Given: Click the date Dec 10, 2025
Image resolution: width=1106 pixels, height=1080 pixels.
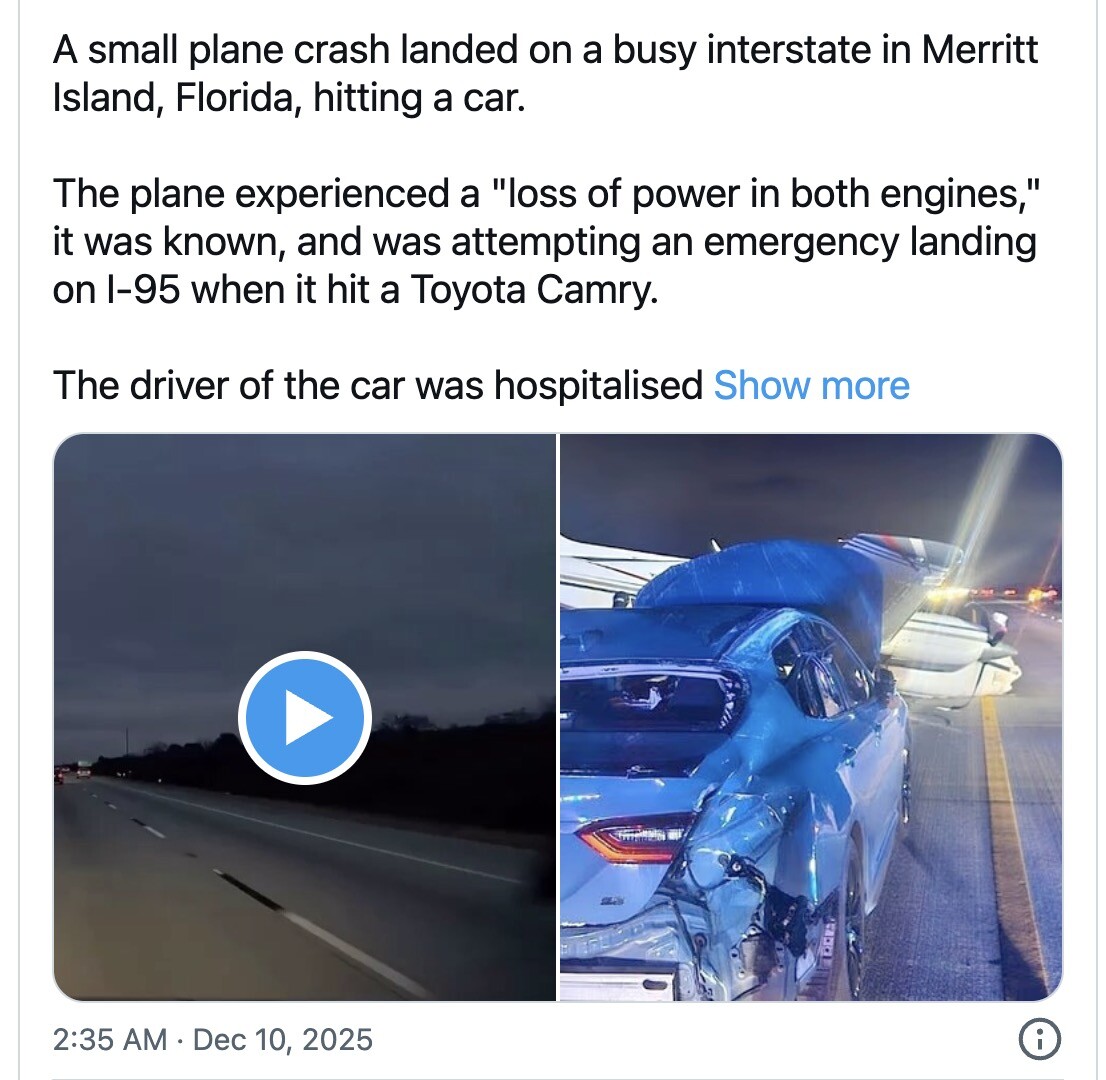Looking at the screenshot, I should coord(282,1040).
